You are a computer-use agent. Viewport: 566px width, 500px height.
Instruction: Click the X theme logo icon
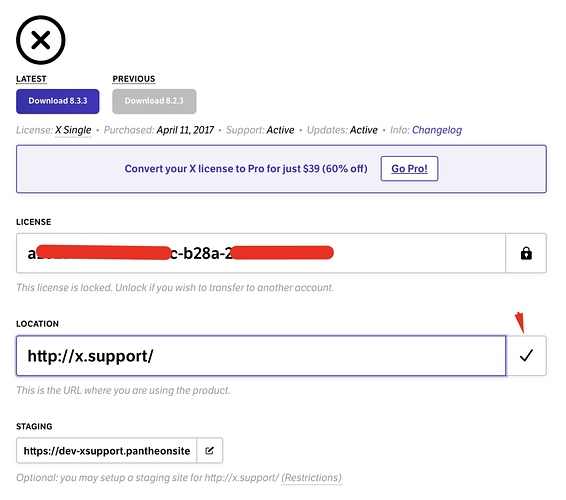41,40
